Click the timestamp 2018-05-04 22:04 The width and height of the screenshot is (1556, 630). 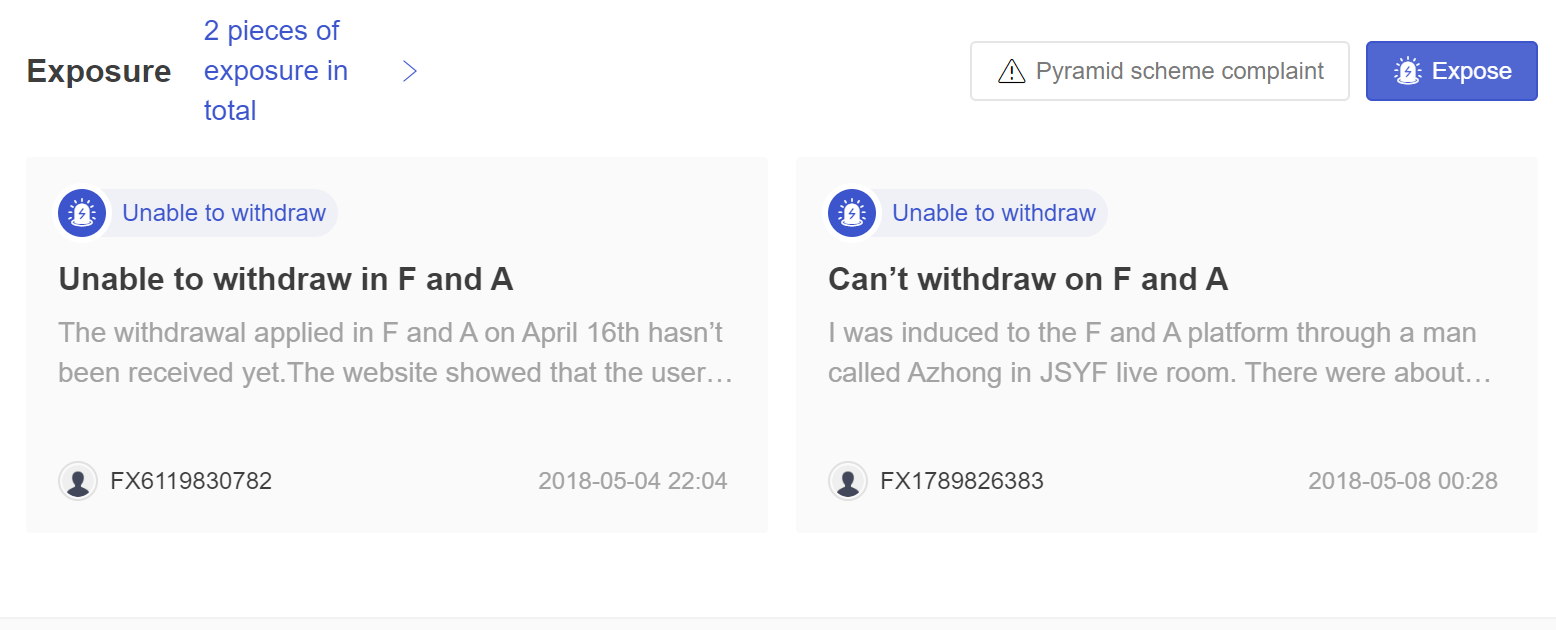pos(633,481)
